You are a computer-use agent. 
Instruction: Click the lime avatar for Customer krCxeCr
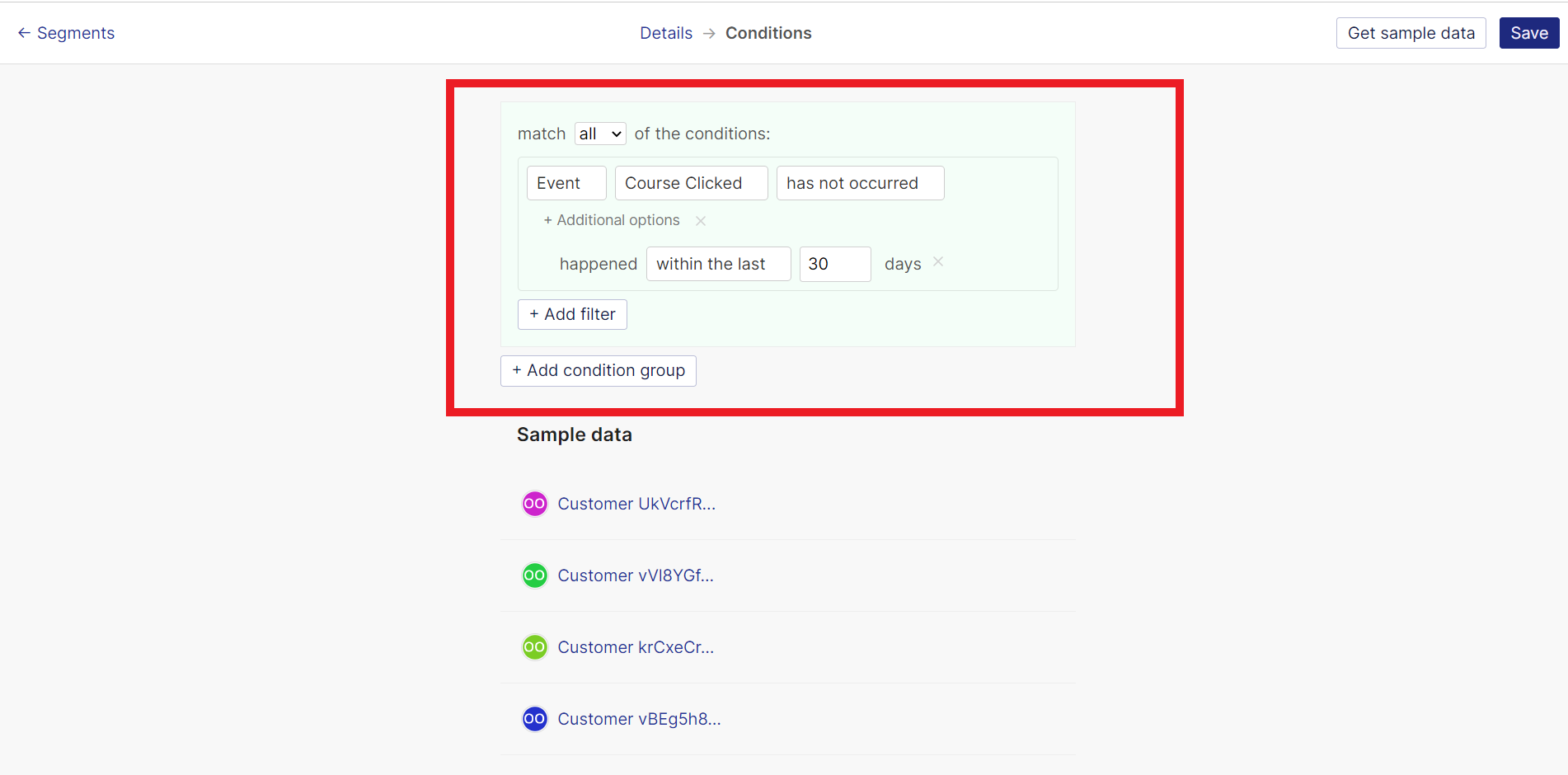click(x=535, y=647)
